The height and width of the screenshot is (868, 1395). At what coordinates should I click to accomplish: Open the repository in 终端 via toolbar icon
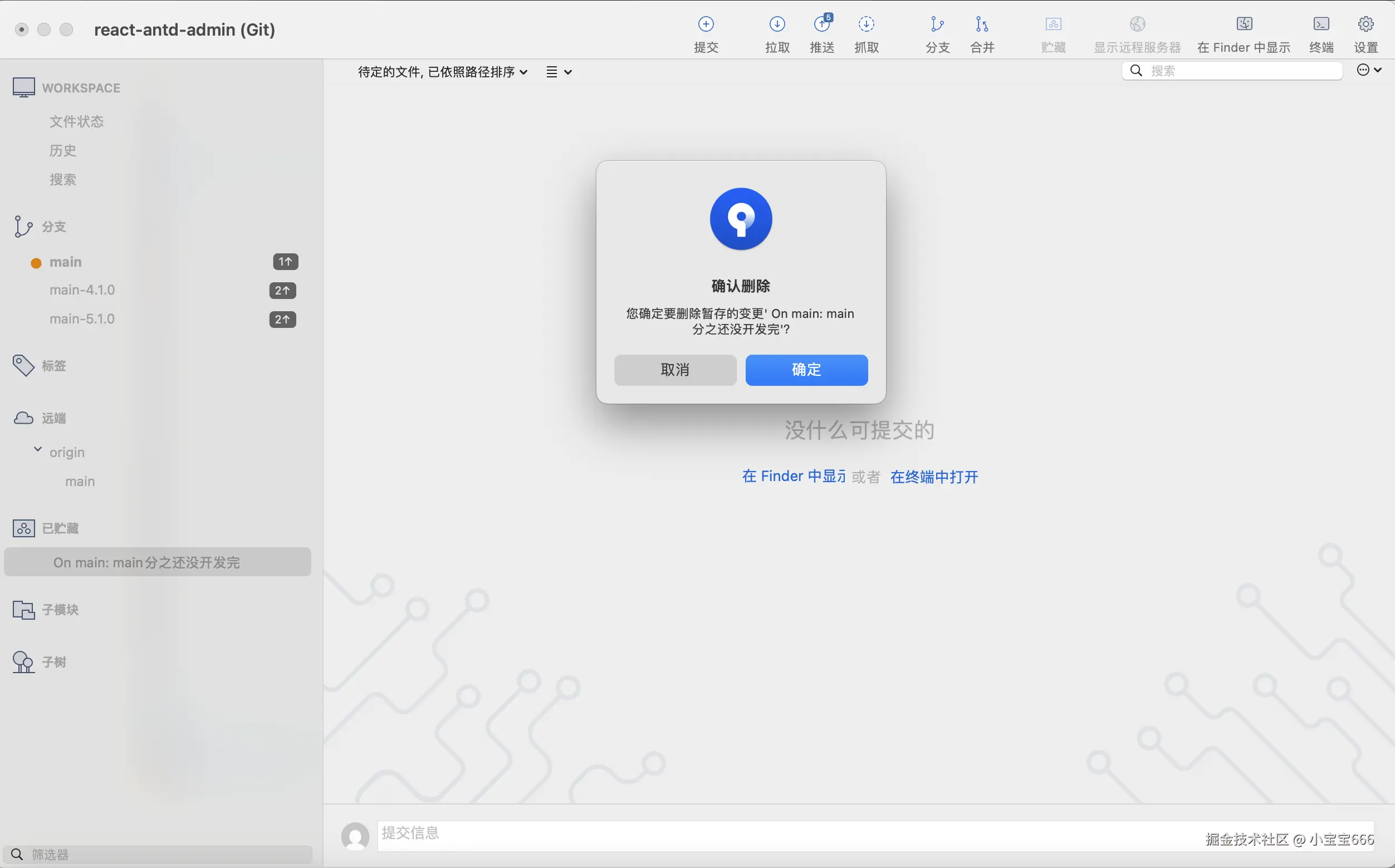coord(1320,33)
